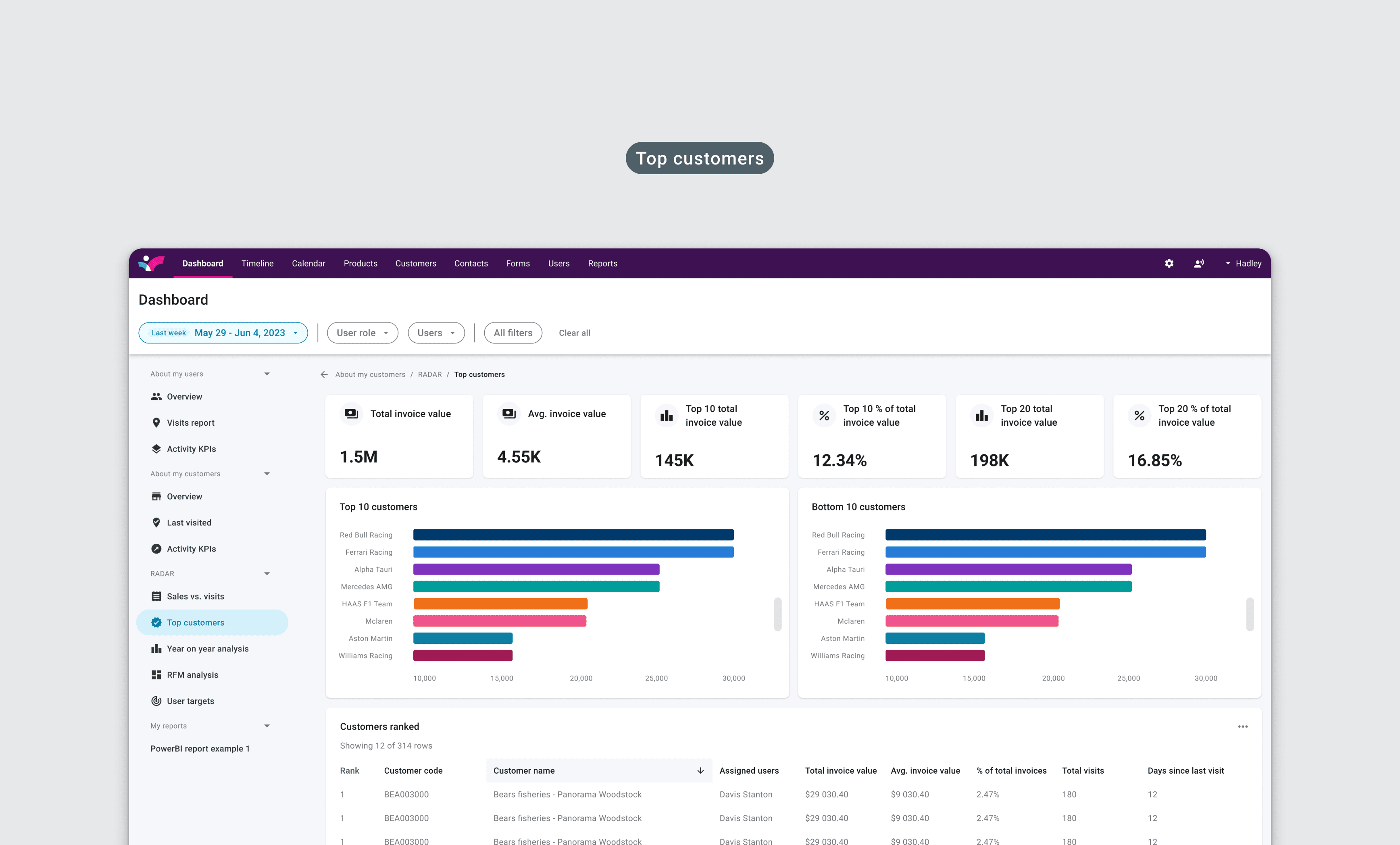Open the Calendar tab

(308, 264)
